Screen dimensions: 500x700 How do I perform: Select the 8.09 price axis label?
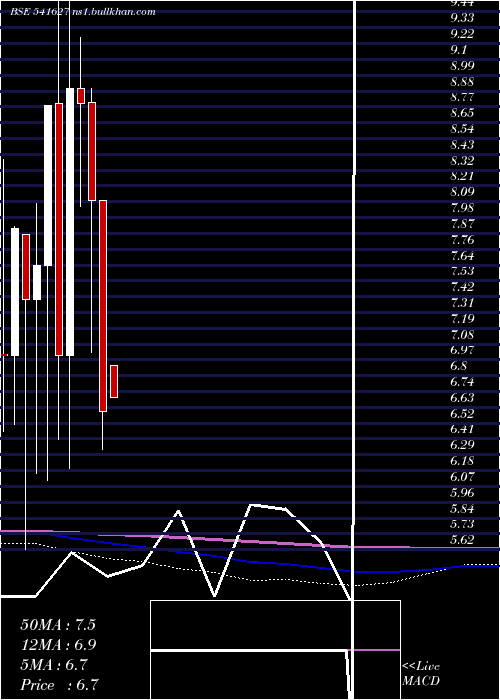coord(462,192)
